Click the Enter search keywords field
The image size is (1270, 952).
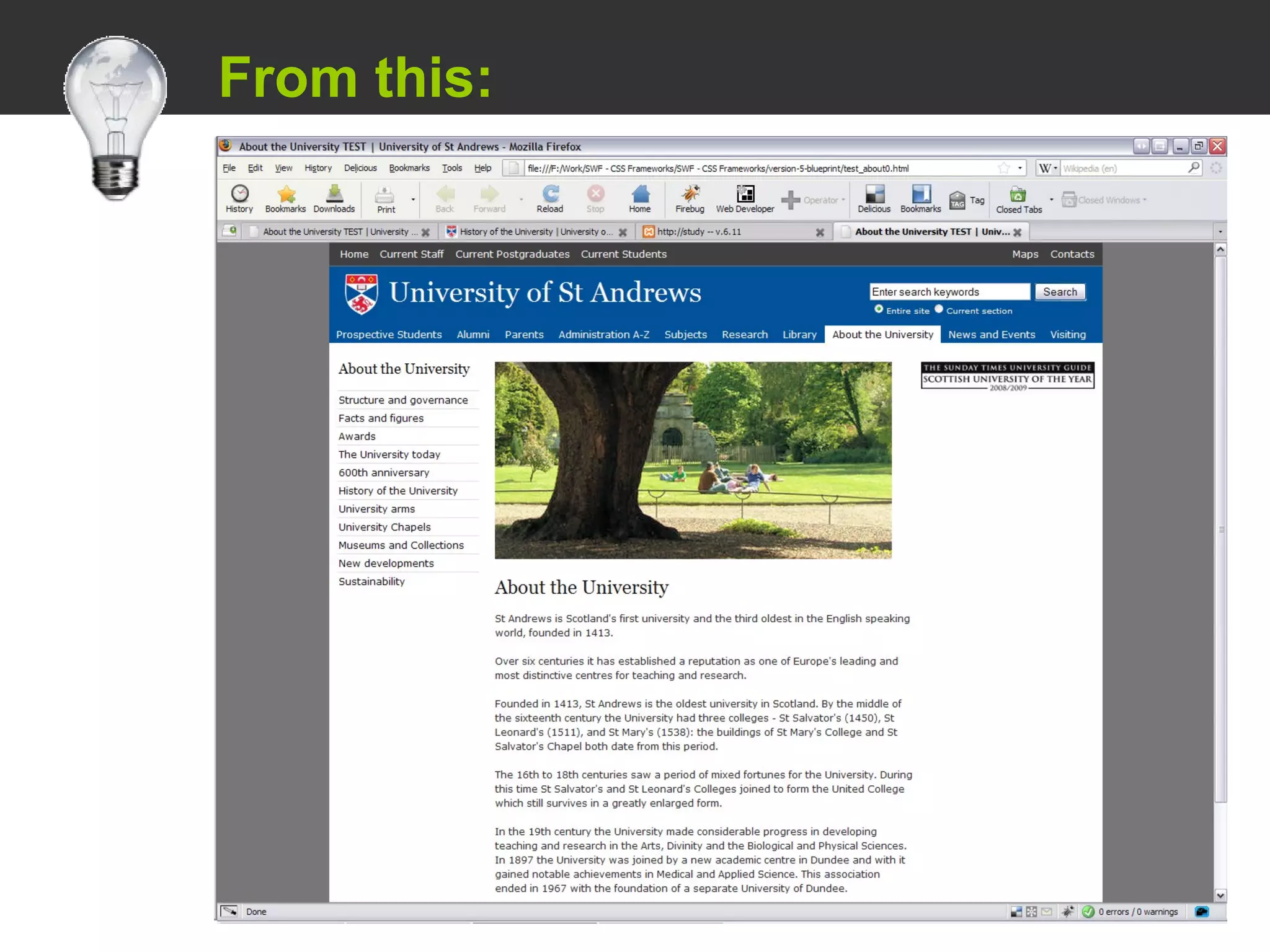(949, 292)
